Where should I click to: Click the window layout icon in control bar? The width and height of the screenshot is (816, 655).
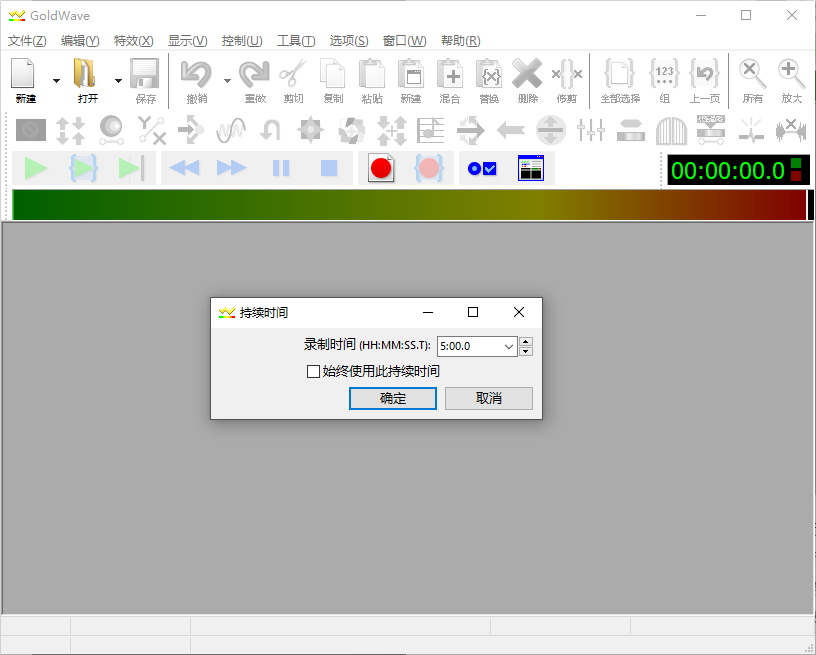[530, 168]
